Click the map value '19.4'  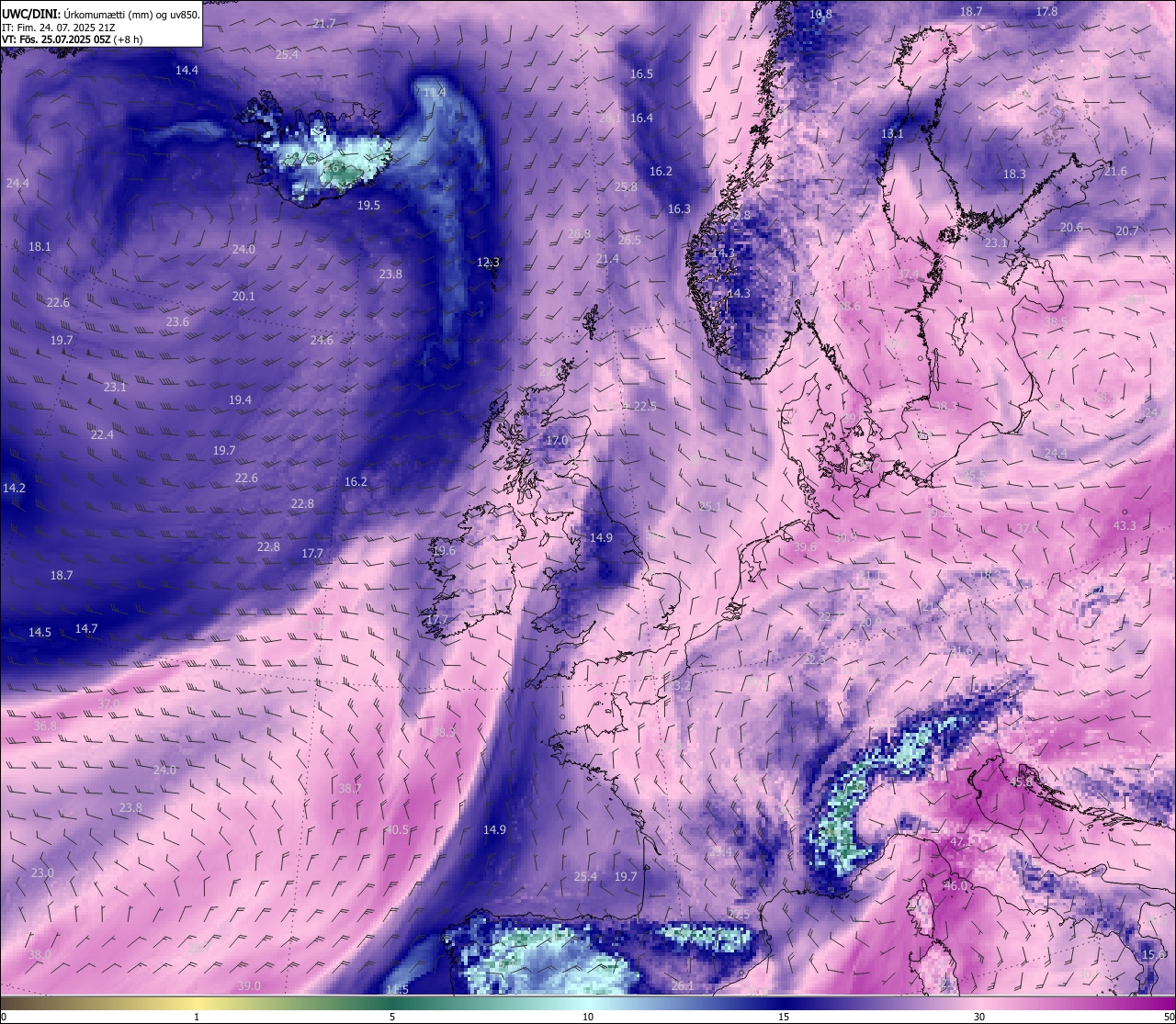[240, 400]
